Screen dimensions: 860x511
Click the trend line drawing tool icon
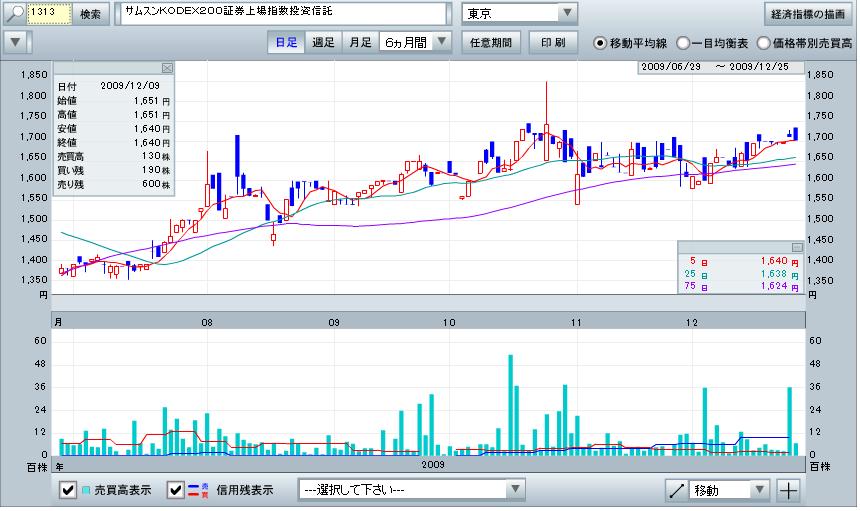[x=677, y=490]
